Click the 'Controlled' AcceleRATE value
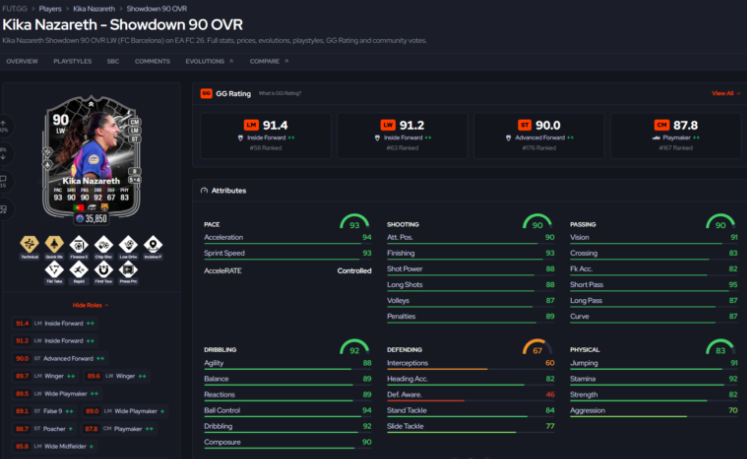 point(354,271)
